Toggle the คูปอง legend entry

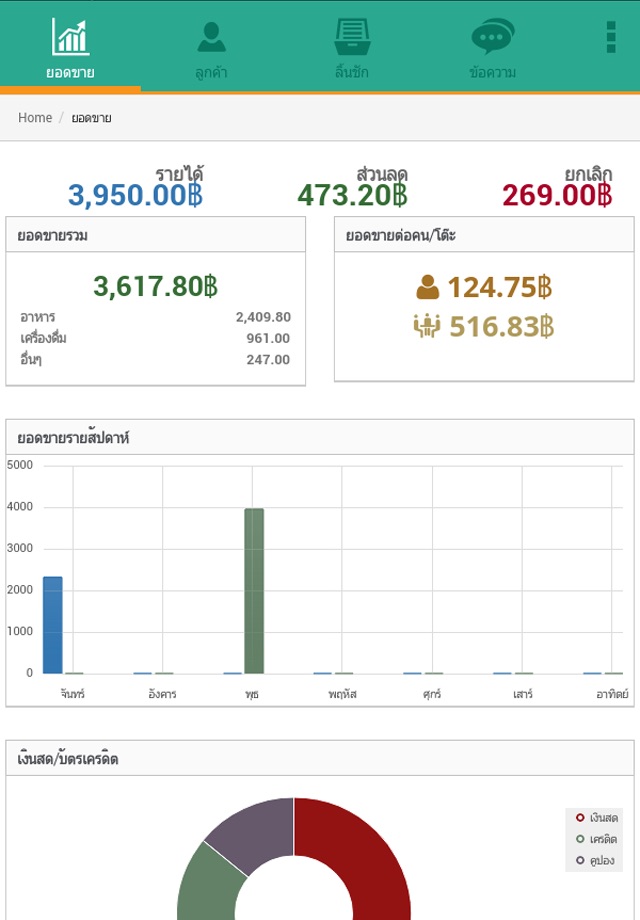[x=595, y=861]
